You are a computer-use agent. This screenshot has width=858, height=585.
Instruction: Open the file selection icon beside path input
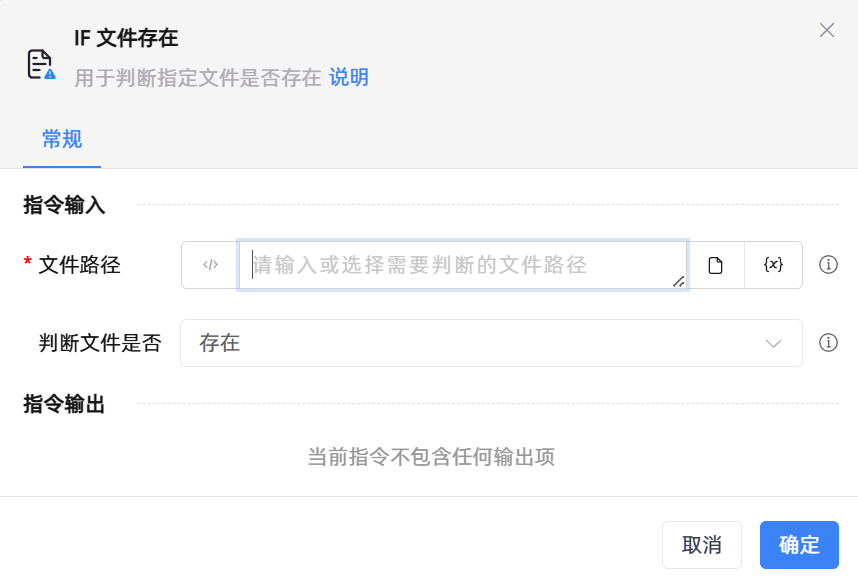click(x=716, y=264)
